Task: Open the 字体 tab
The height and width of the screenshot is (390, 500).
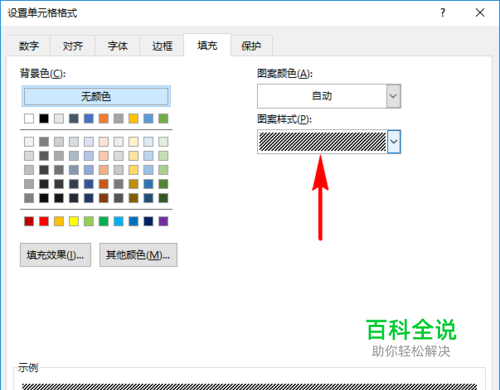Action: point(117,46)
